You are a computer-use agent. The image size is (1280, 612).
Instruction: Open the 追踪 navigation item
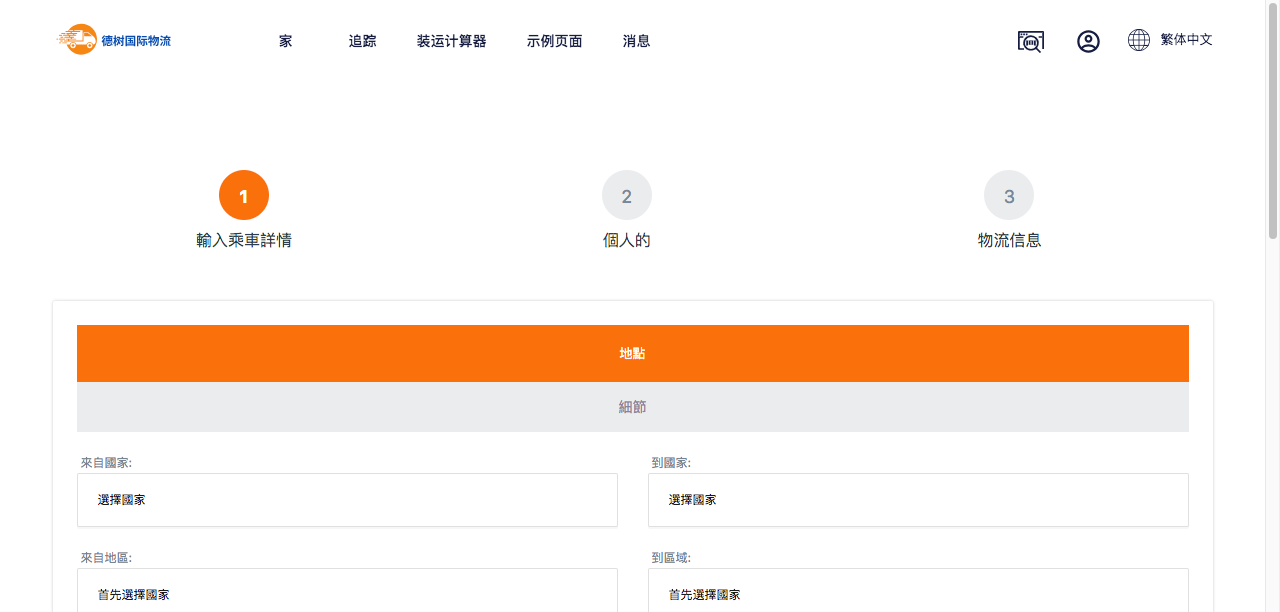tap(363, 41)
